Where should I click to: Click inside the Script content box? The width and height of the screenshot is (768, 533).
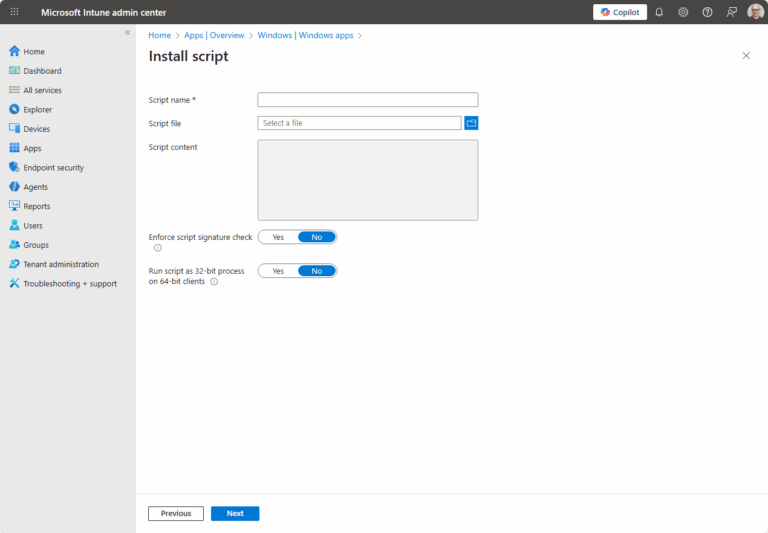coord(368,180)
